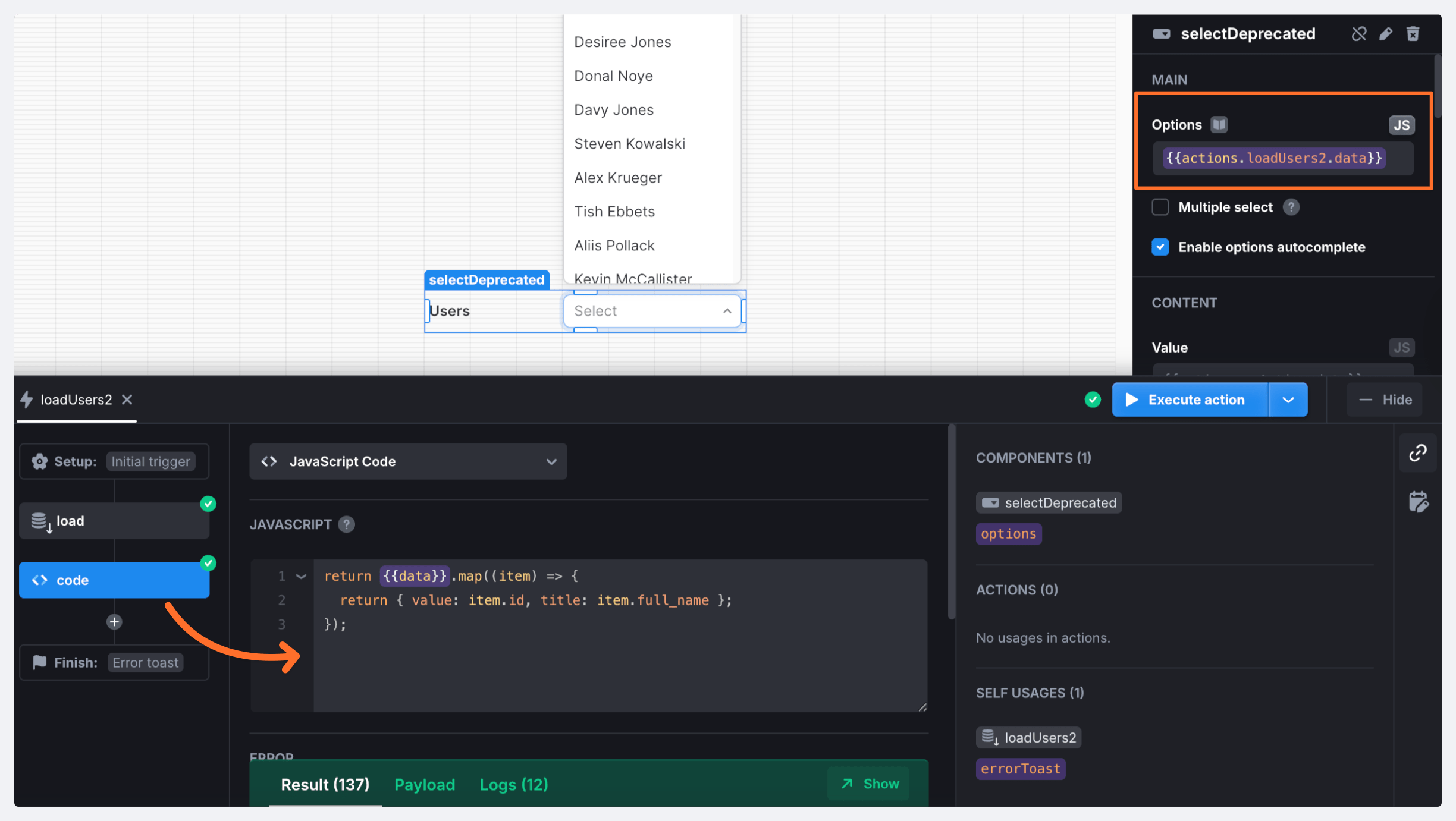Delete component using trash icon

click(1413, 34)
